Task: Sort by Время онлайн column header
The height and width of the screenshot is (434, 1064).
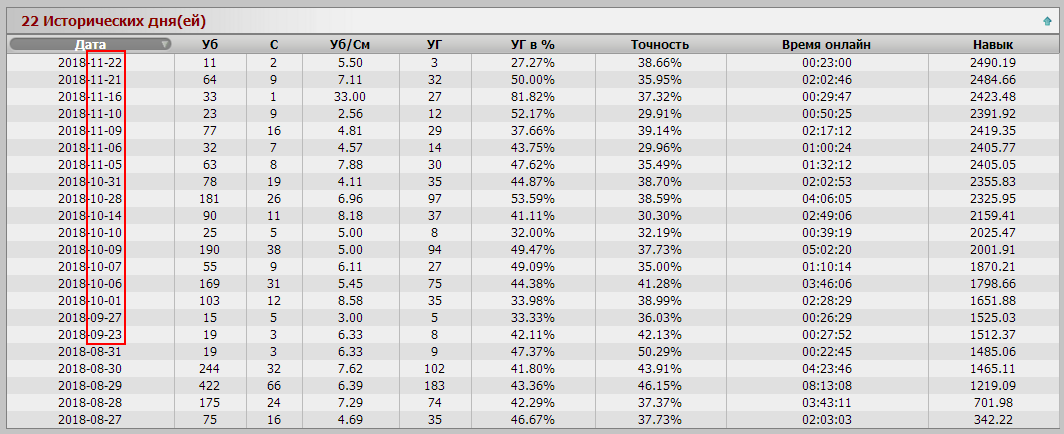Action: click(x=826, y=45)
